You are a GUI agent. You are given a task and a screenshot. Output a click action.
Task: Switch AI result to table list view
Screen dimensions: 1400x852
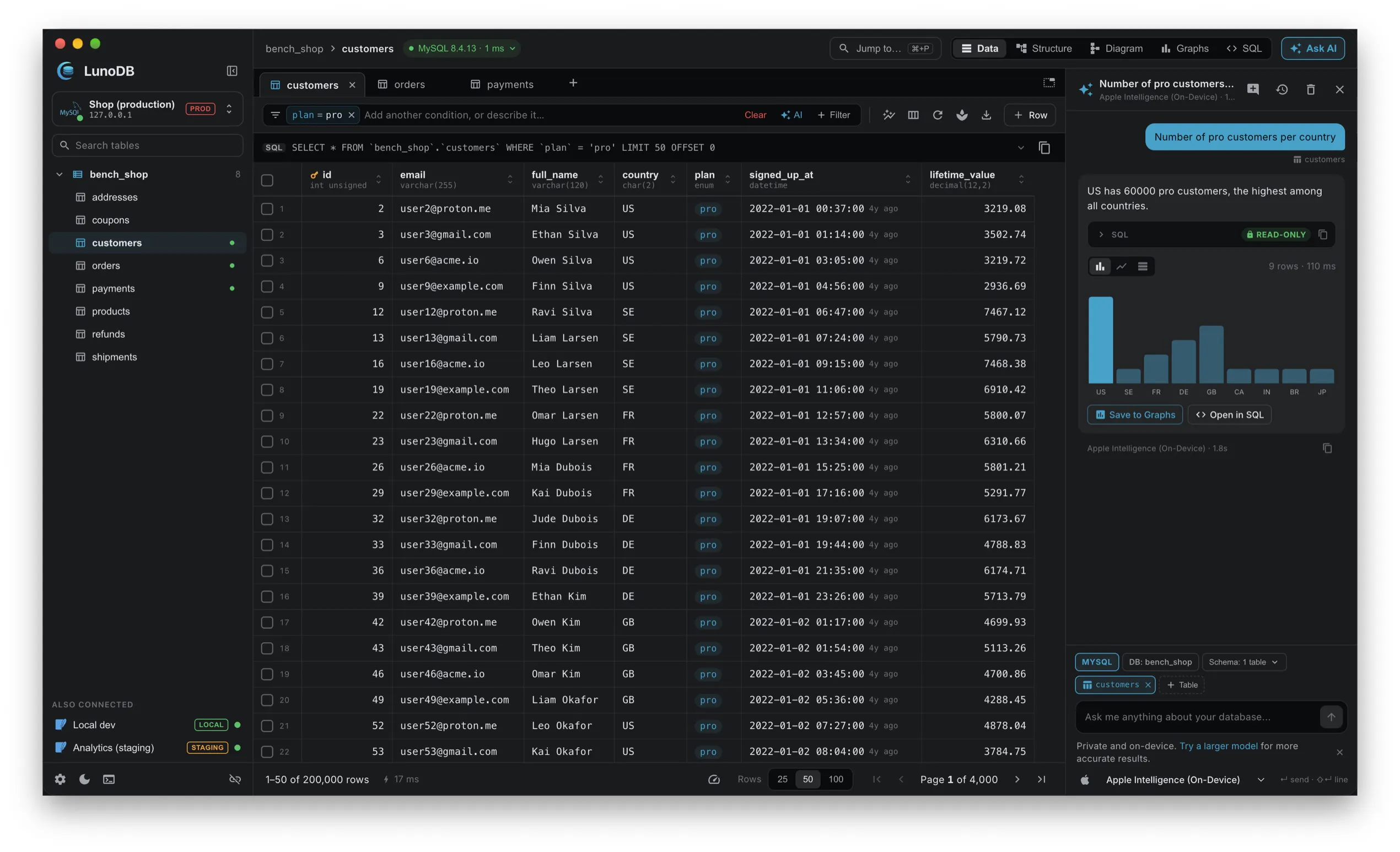coord(1143,266)
